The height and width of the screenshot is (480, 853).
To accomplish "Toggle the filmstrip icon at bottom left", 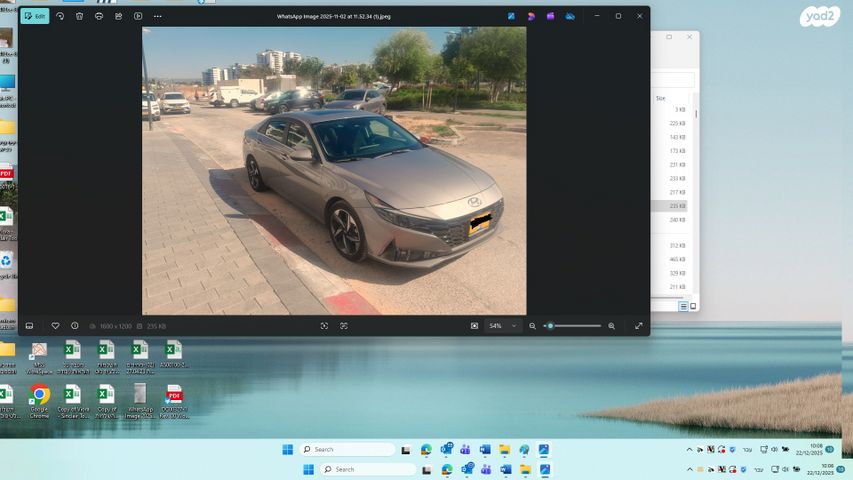I will pos(29,326).
